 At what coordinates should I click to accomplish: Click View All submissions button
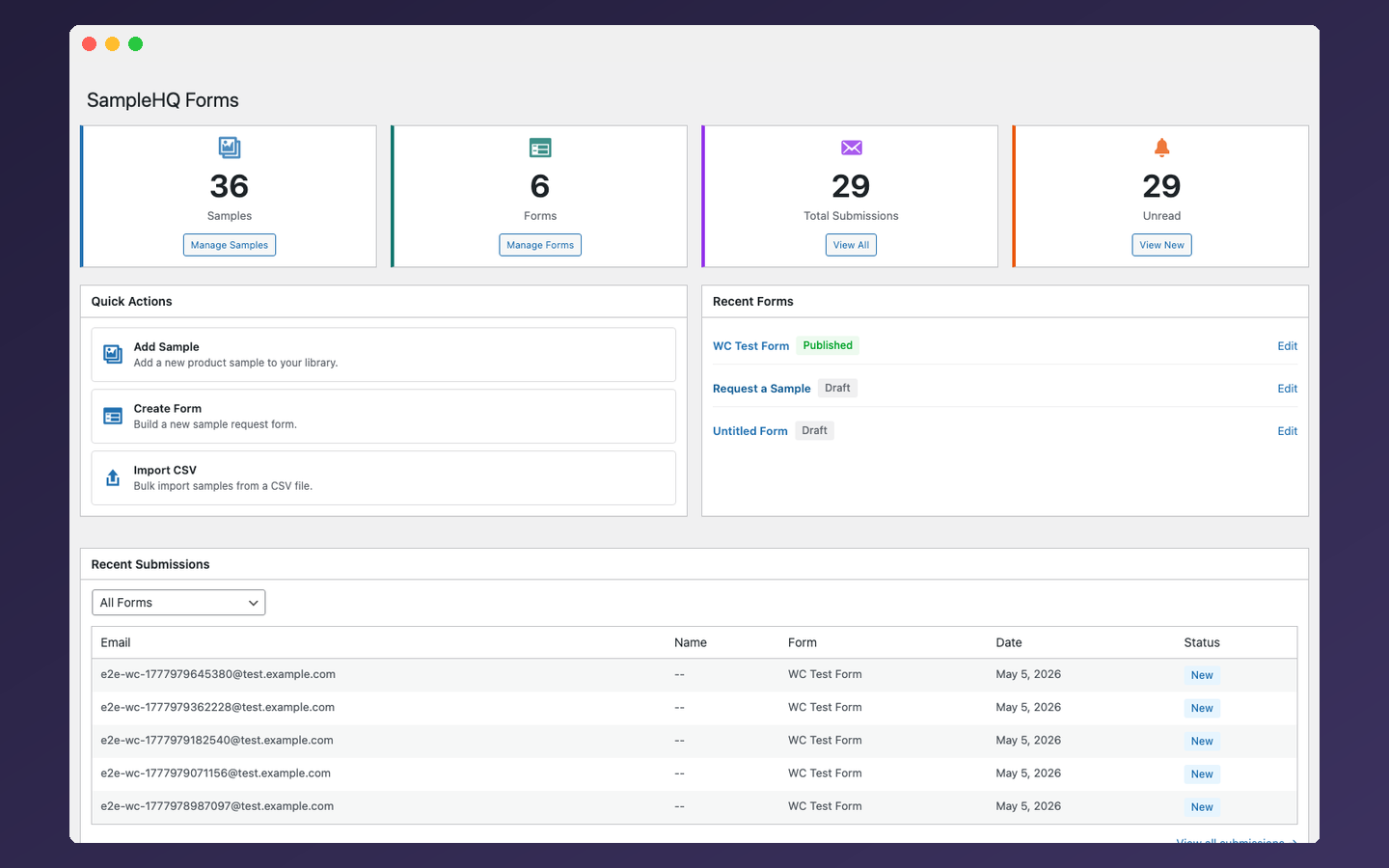(851, 245)
